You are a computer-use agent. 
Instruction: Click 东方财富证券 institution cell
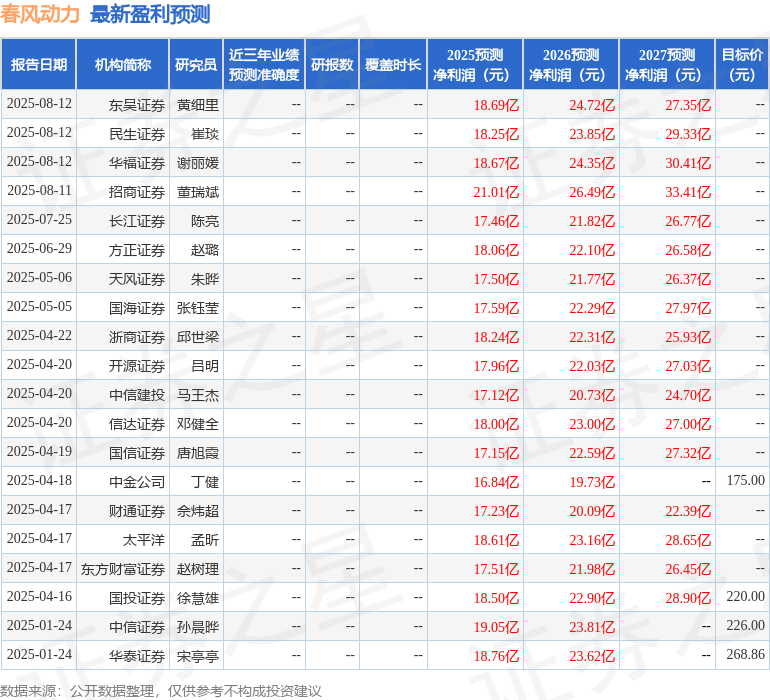click(x=123, y=569)
